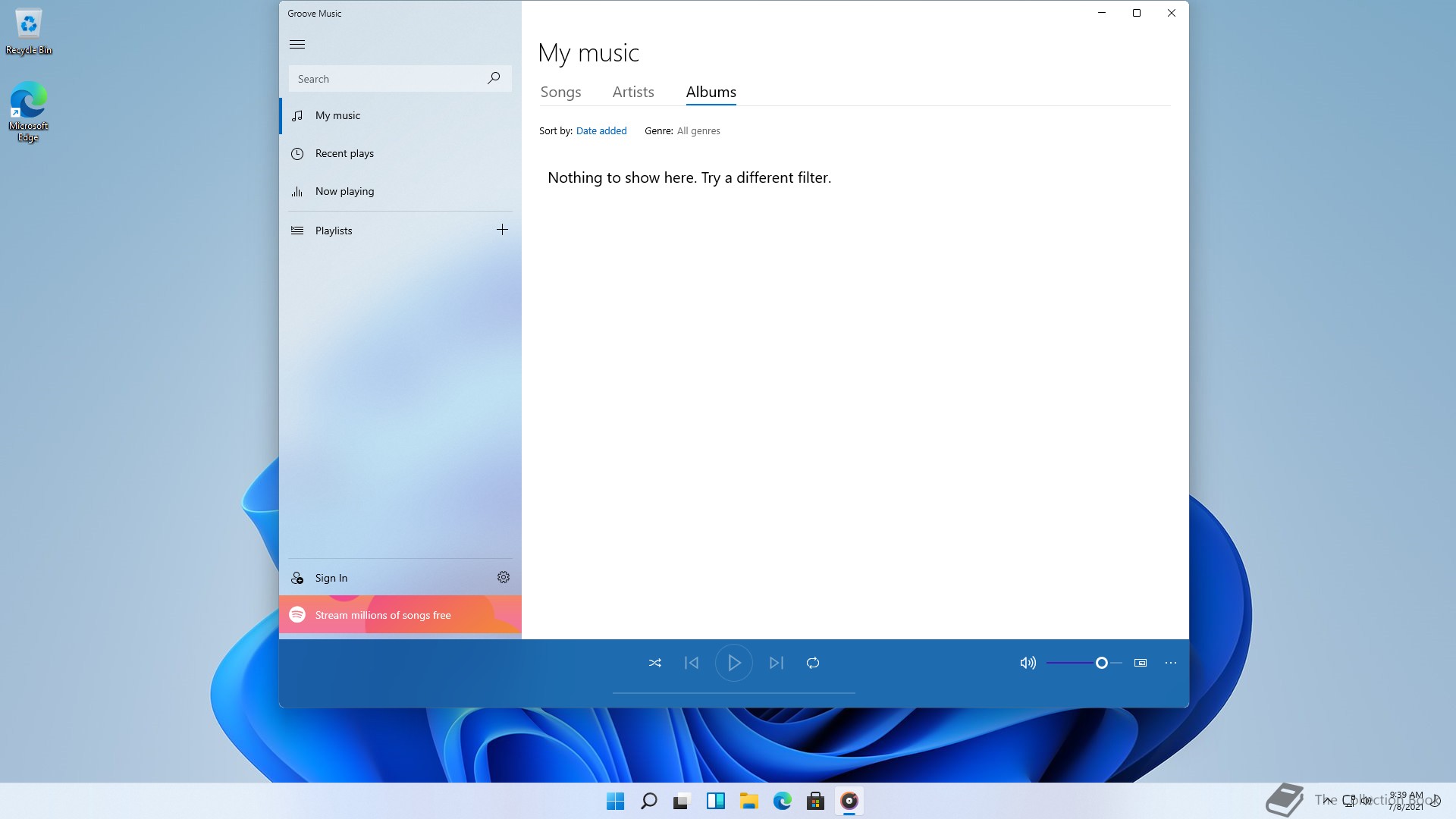Maximize the Groove Music window
This screenshot has height=819, width=1456.
click(1137, 13)
